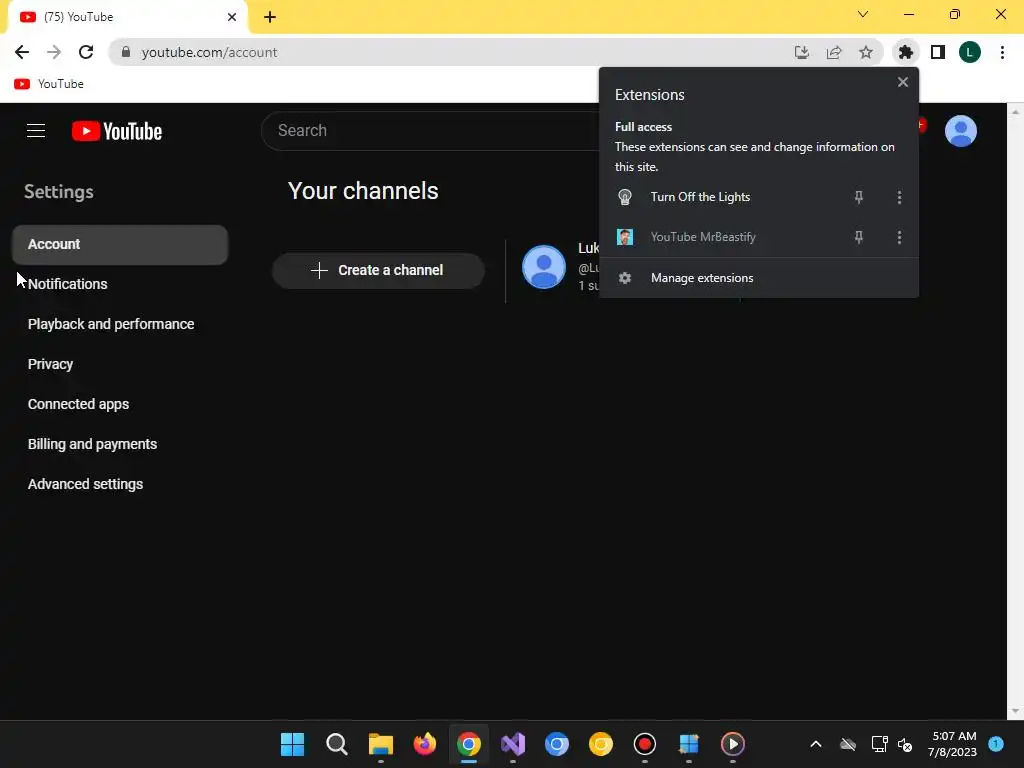This screenshot has height=768, width=1024.
Task: Open the muted volume tray icon
Action: click(x=905, y=744)
